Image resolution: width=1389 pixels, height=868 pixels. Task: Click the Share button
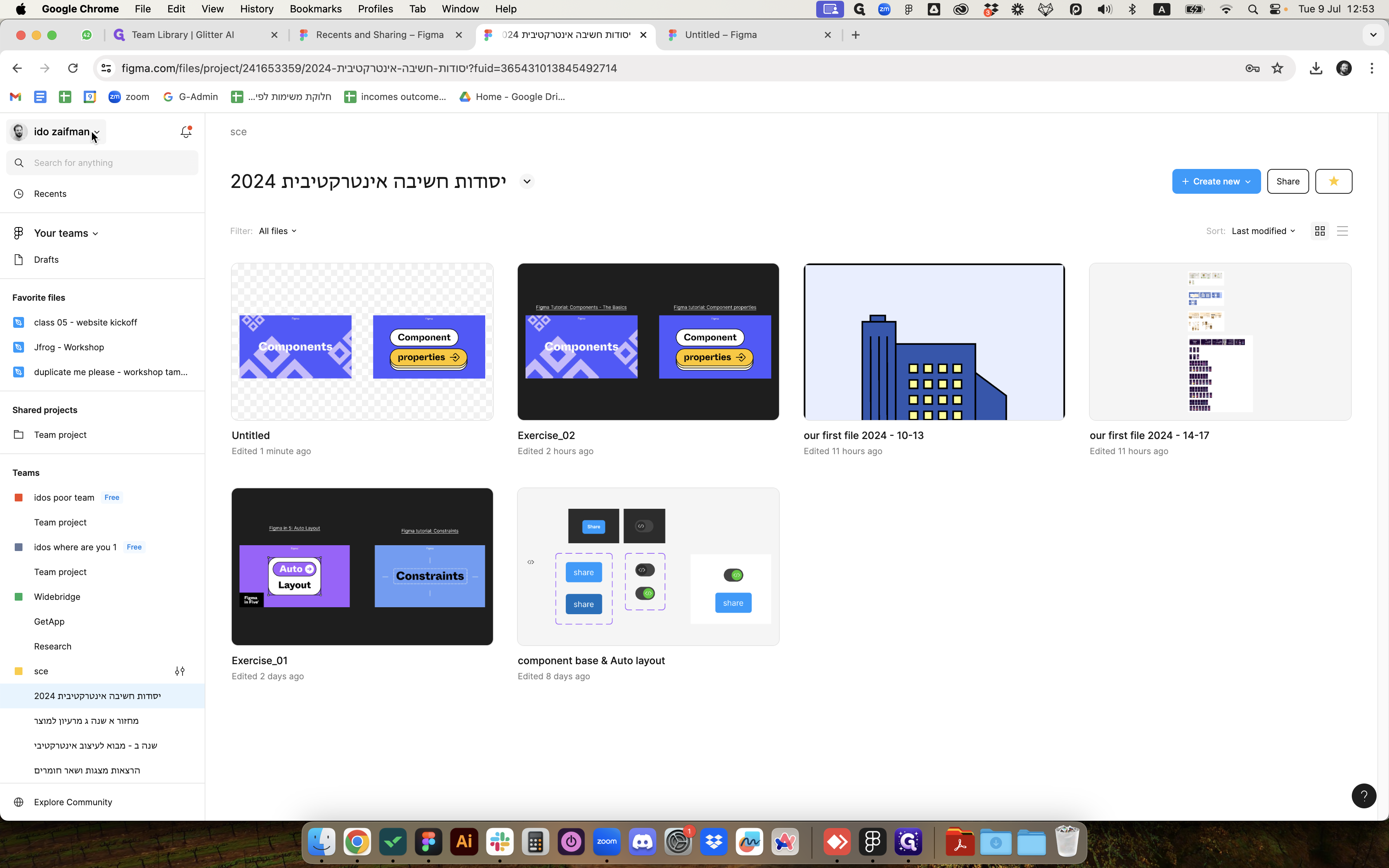pos(1287,181)
